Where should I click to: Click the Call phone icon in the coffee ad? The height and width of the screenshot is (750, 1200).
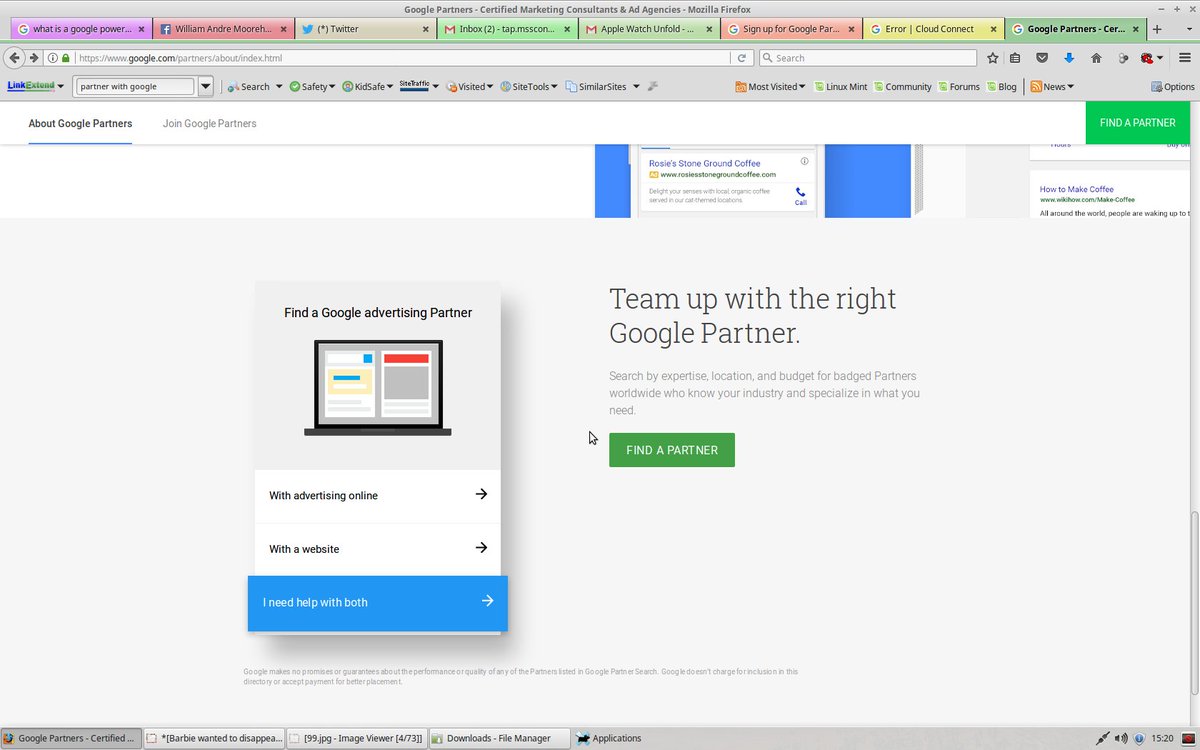[800, 195]
